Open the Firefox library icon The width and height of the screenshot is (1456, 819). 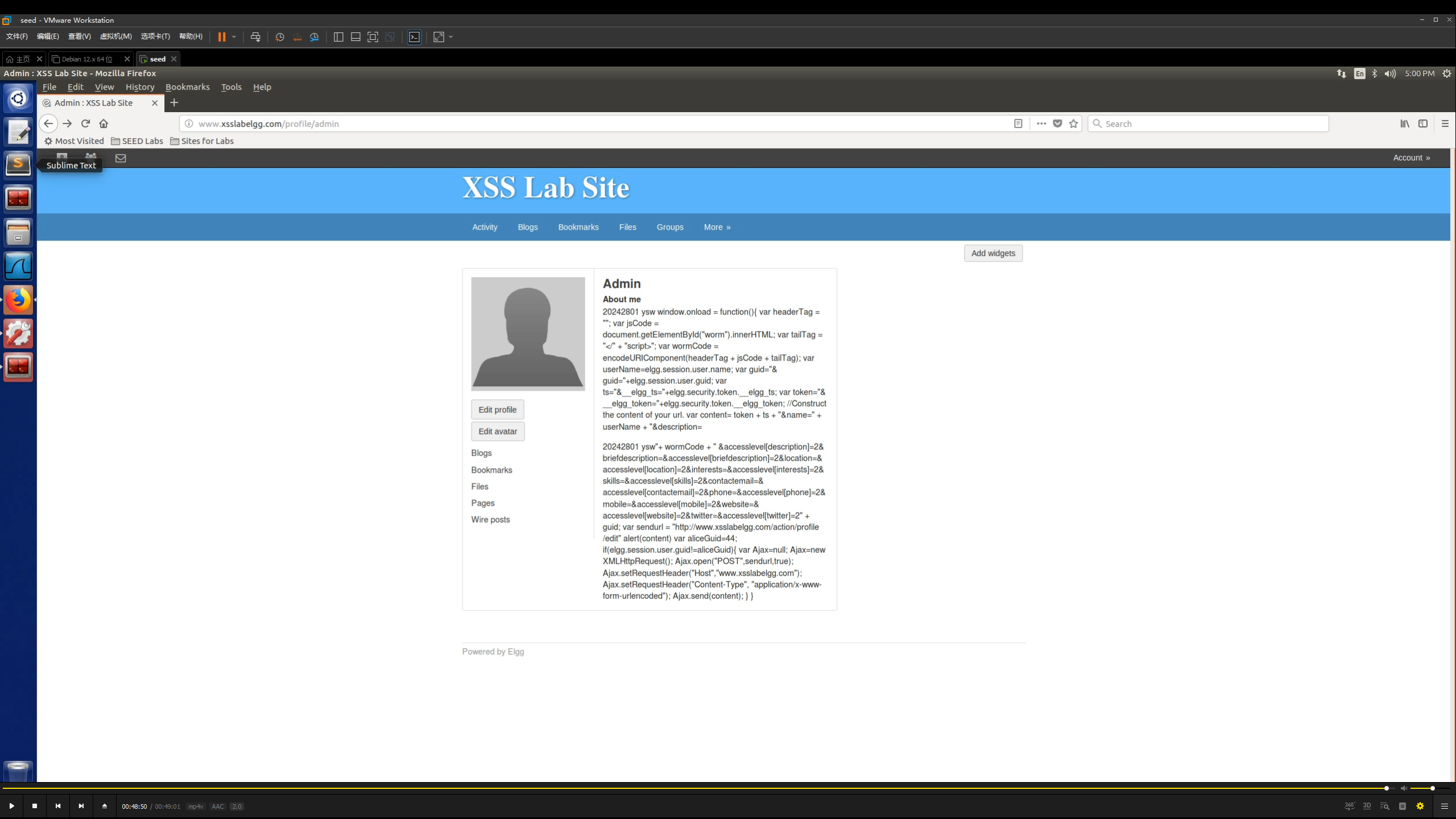pos(1404,123)
